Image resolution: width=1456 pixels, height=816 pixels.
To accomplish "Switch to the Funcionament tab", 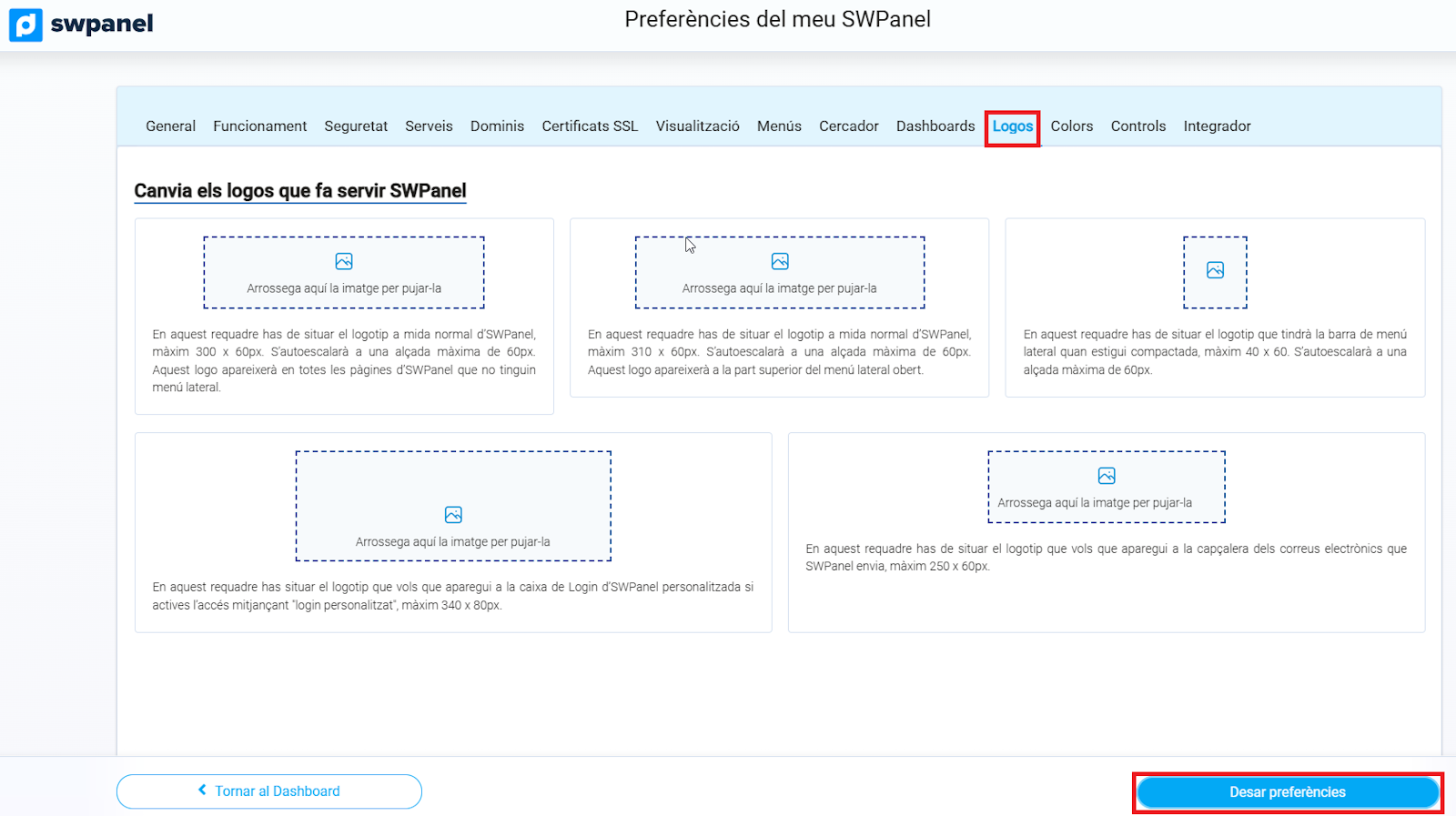I will click(259, 126).
